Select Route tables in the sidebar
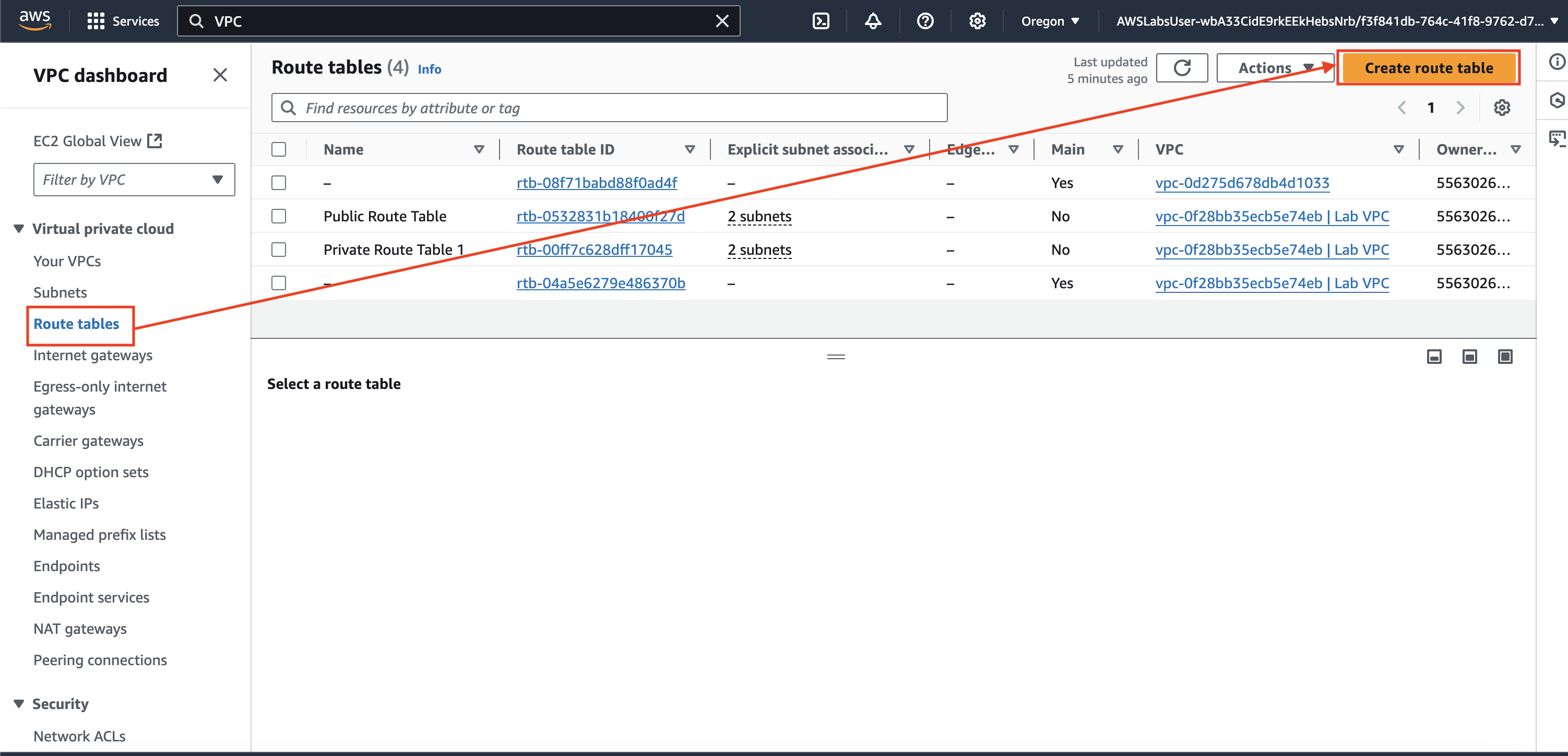Viewport: 1568px width, 756px height. coord(76,324)
